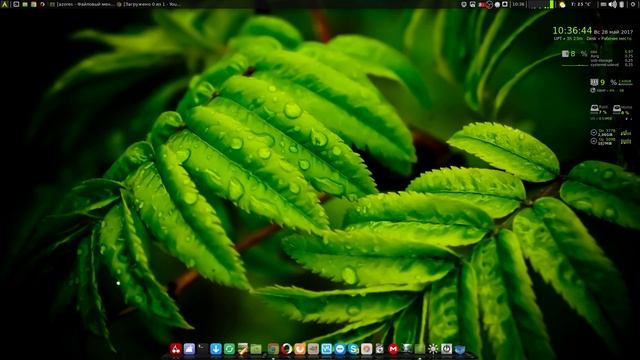Screen dimensions: 640x360
Task: Launch the terminal icon in the dock
Action: coord(203,349)
